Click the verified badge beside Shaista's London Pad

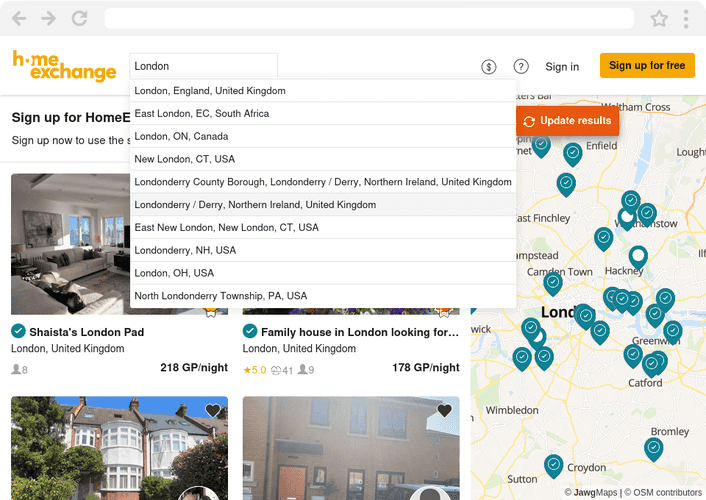click(18, 331)
